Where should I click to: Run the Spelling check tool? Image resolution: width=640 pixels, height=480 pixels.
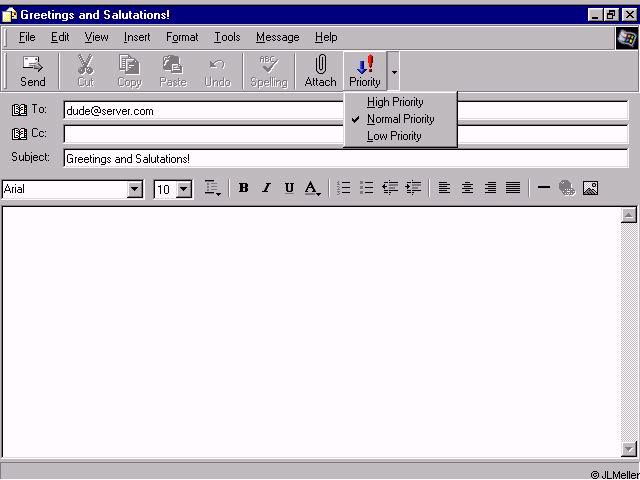coord(269,71)
